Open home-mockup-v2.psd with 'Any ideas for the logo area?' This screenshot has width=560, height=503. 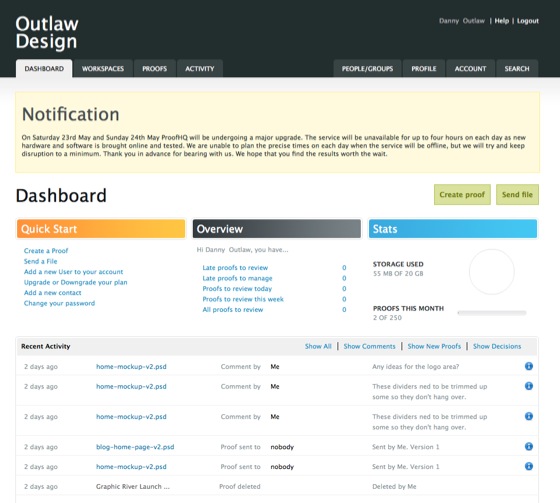[x=131, y=367]
